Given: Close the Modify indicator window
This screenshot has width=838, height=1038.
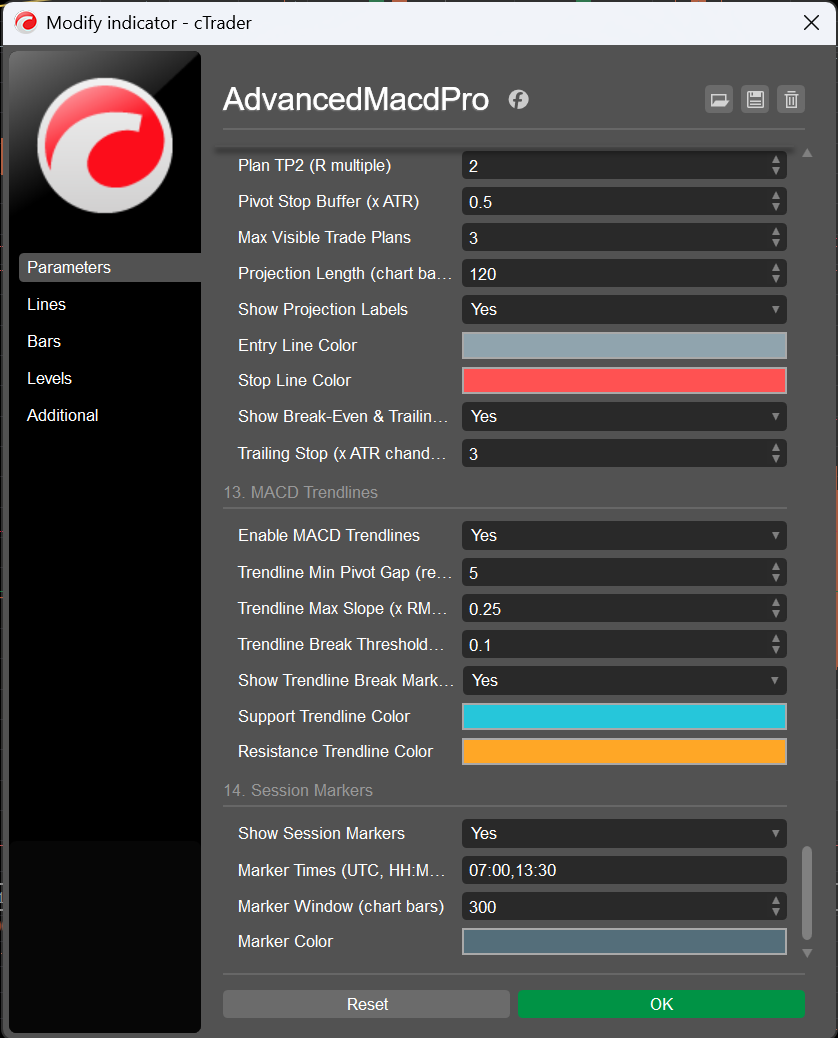Looking at the screenshot, I should click(812, 23).
